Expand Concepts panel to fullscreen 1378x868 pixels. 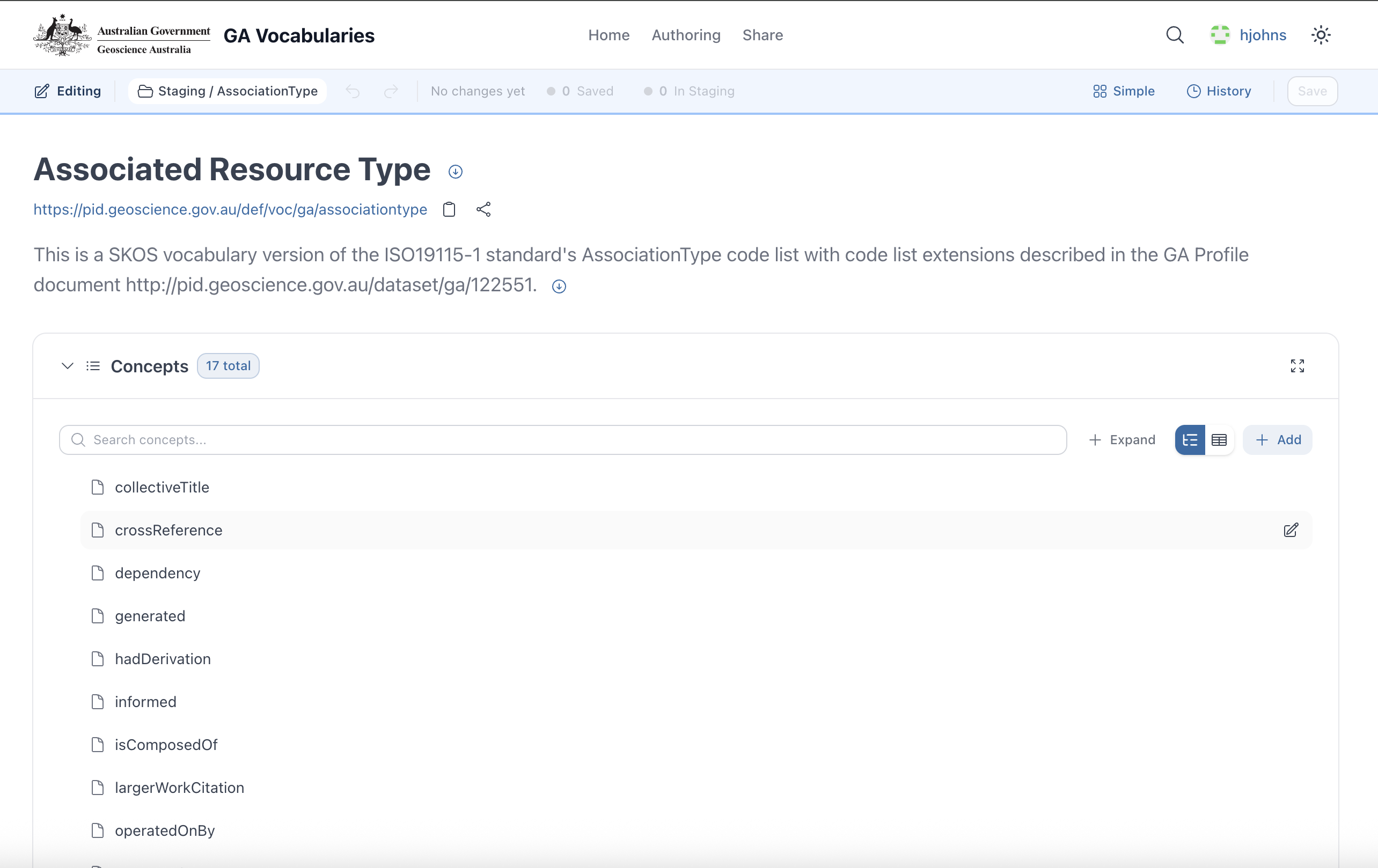pyautogui.click(x=1298, y=366)
